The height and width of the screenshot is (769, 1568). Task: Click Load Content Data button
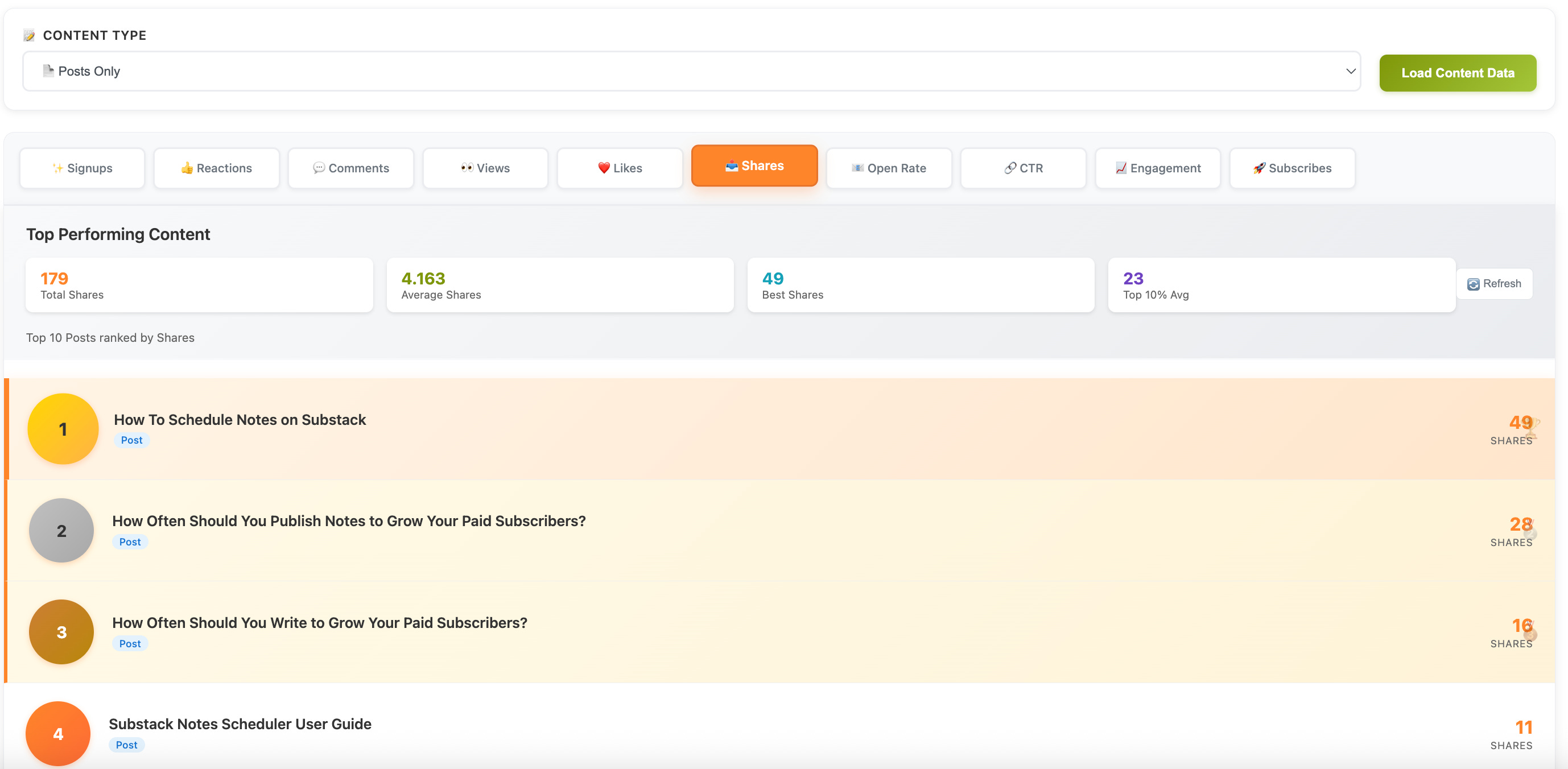click(1458, 73)
